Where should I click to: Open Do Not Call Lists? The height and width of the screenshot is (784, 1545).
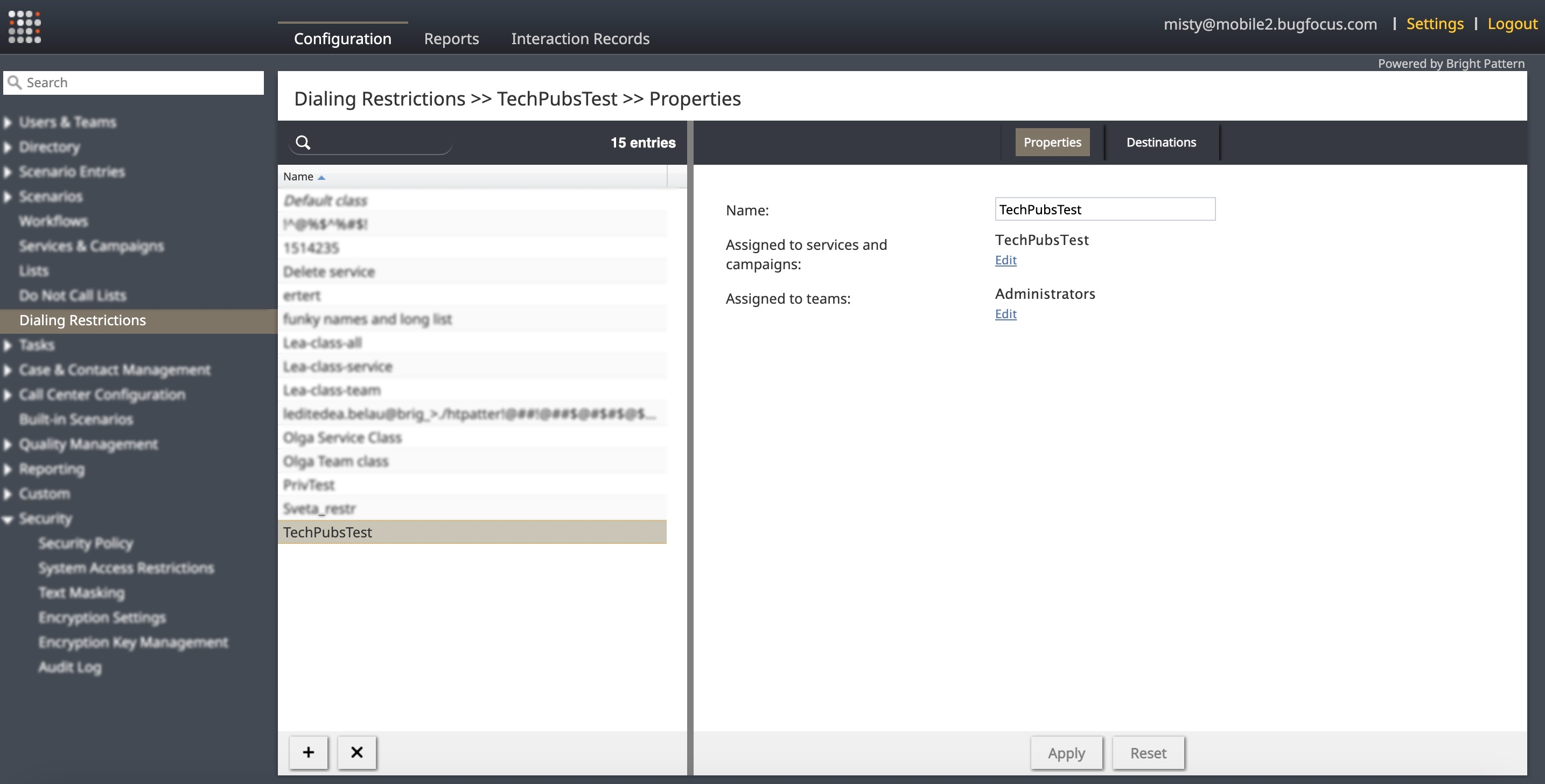pyautogui.click(x=73, y=296)
